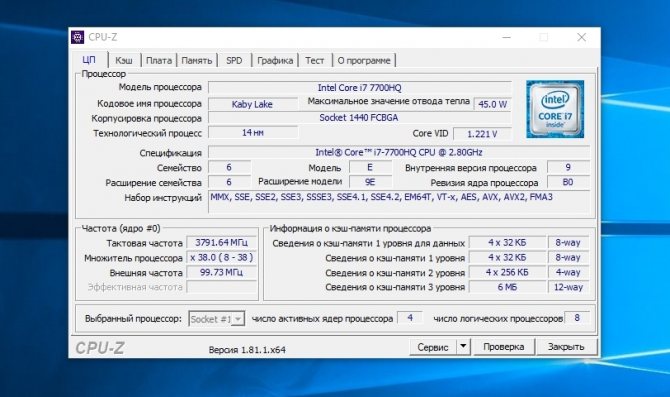The width and height of the screenshot is (670, 397).
Task: Expand the Сервис dropdown arrow
Action: point(463,347)
